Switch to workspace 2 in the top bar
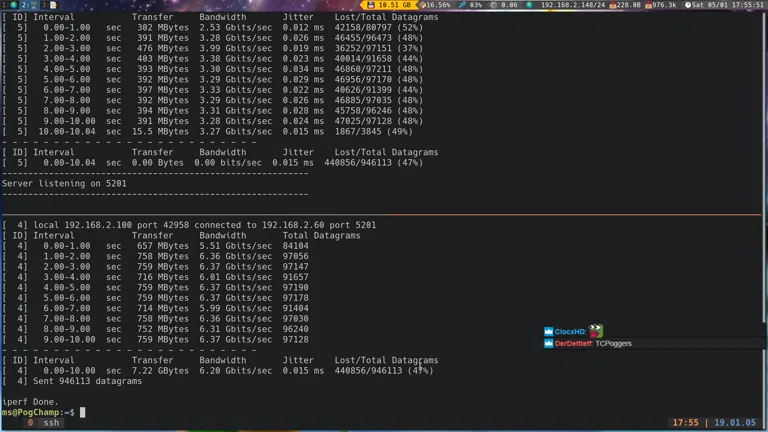Screen dimensions: 768x432 (x=26, y=5)
